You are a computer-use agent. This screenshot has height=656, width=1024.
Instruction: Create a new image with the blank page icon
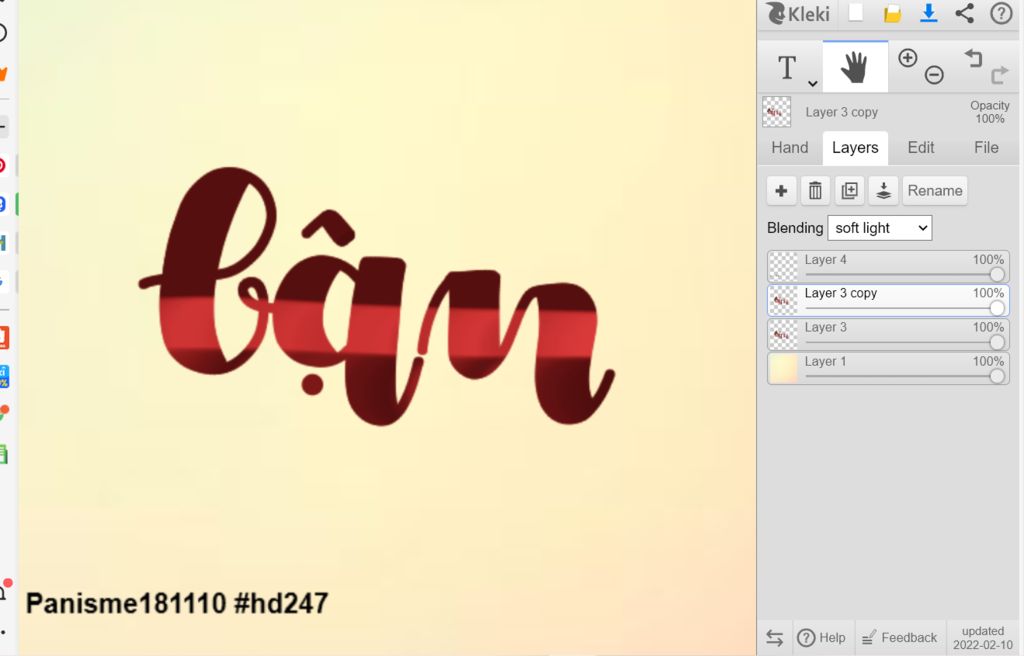tap(856, 13)
